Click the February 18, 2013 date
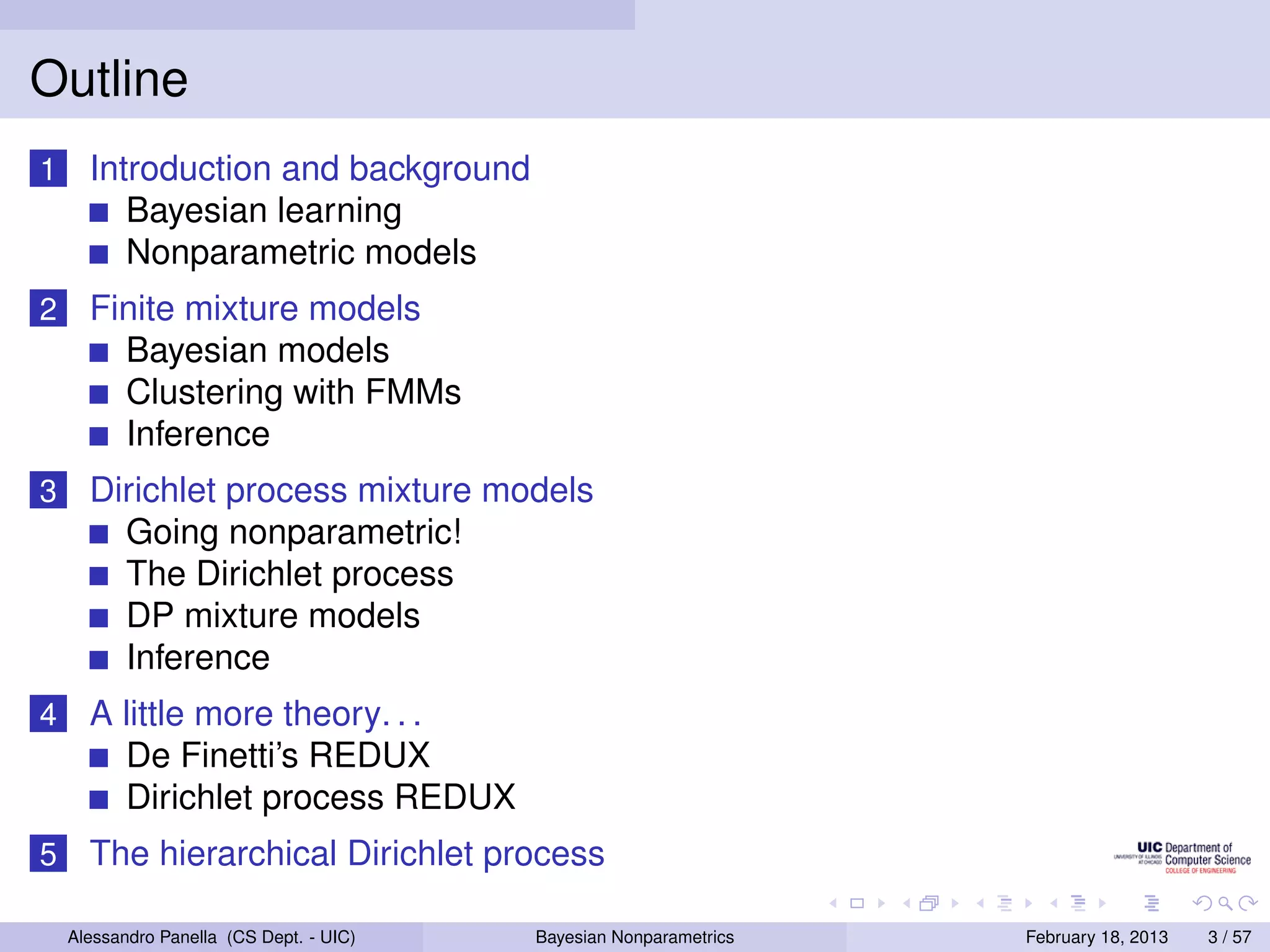 (1097, 937)
